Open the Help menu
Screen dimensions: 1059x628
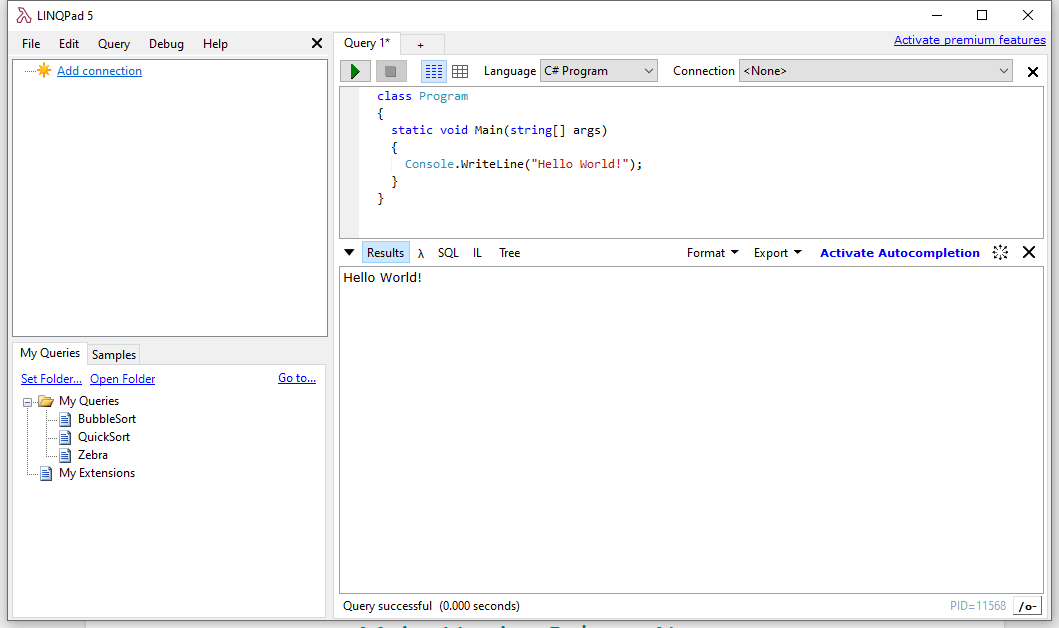215,44
